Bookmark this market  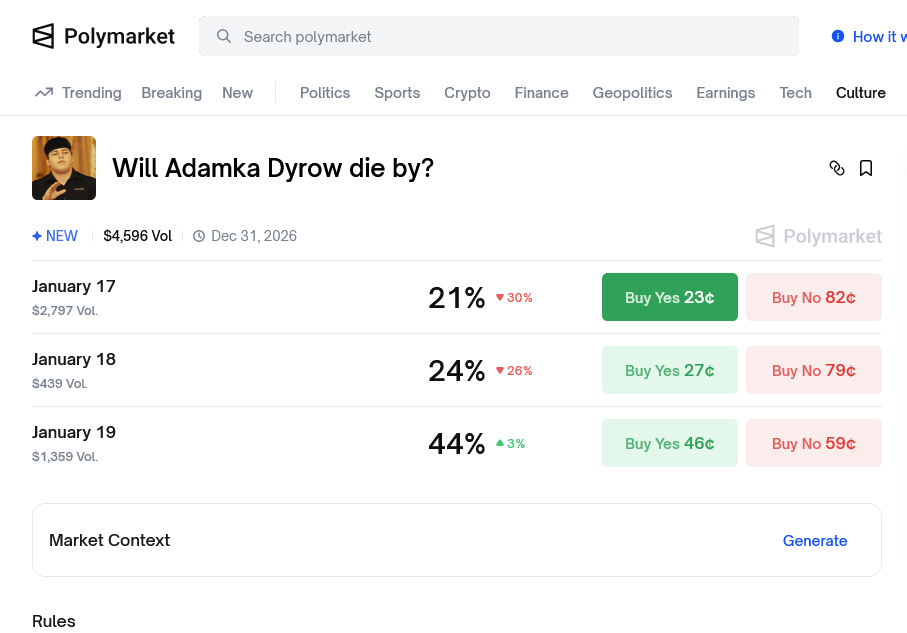866,168
